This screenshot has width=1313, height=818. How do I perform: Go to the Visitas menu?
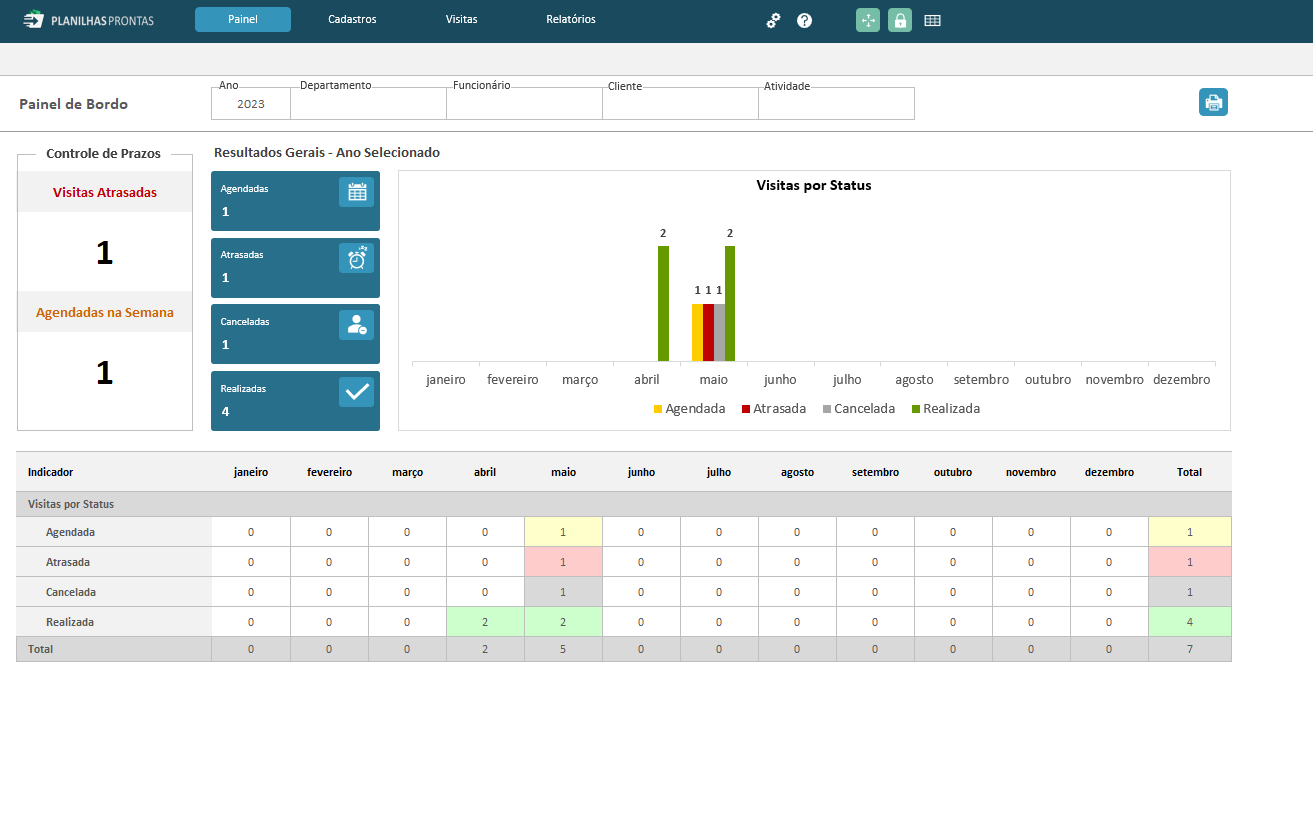(462, 20)
